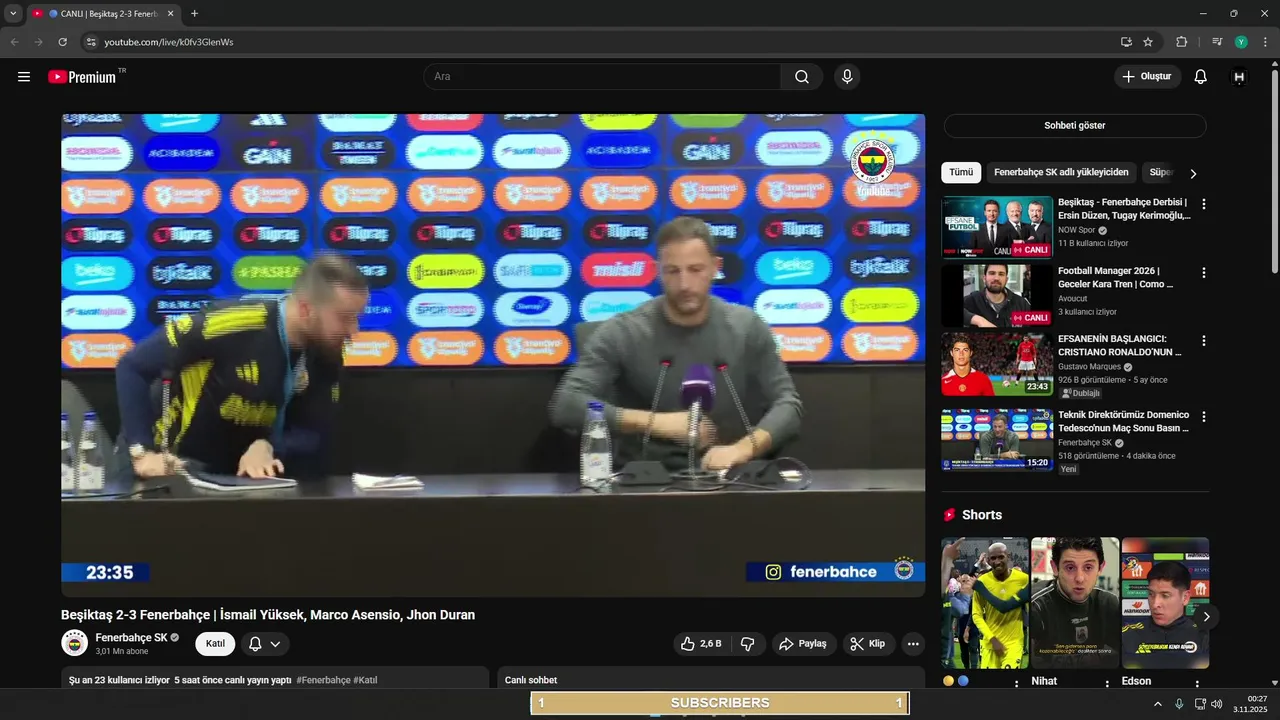This screenshot has width=1280, height=720.
Task: Open the volume speaker tray icon
Action: pos(1216,704)
